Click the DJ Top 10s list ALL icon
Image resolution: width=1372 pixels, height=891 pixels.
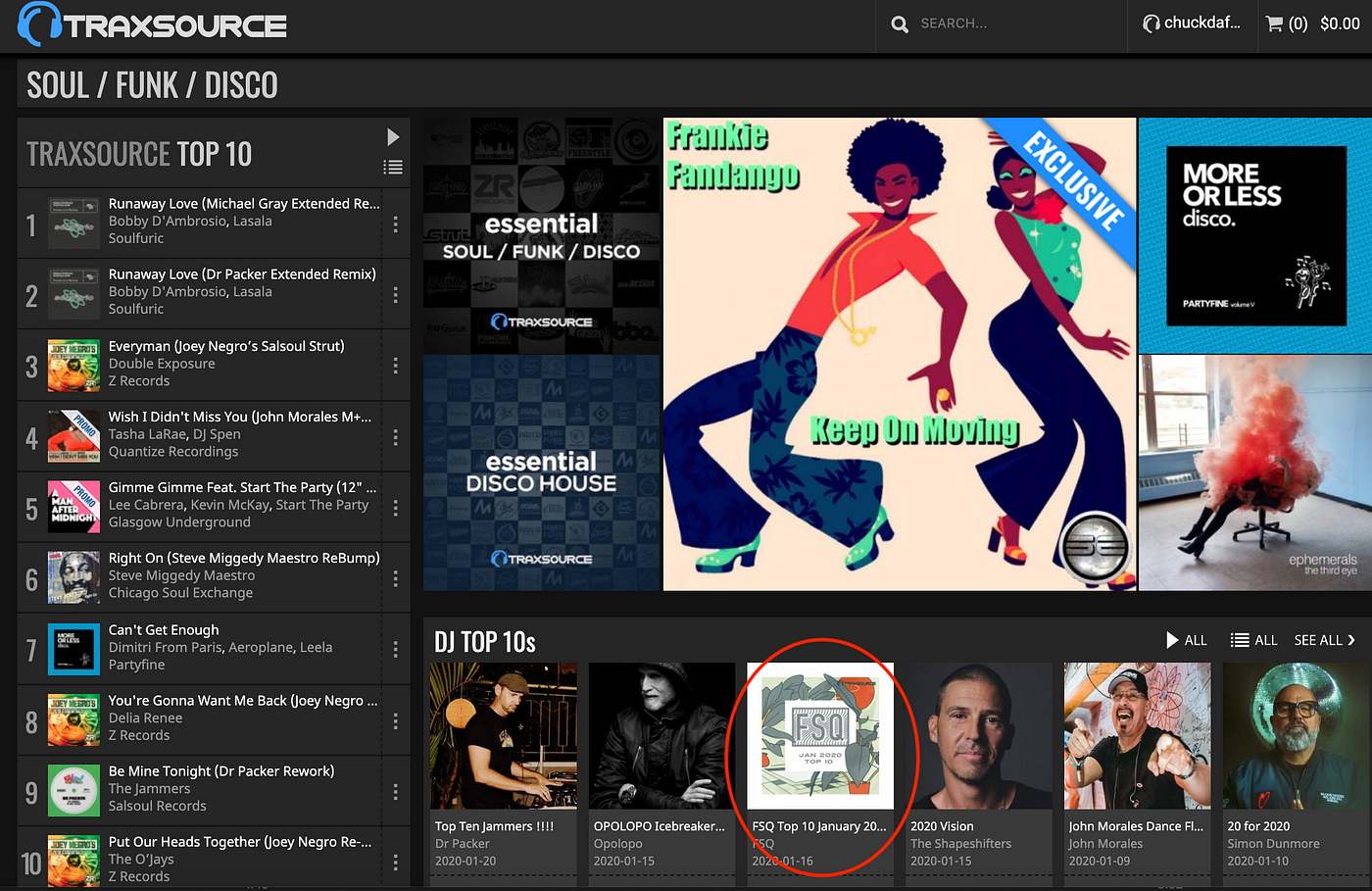click(1240, 640)
